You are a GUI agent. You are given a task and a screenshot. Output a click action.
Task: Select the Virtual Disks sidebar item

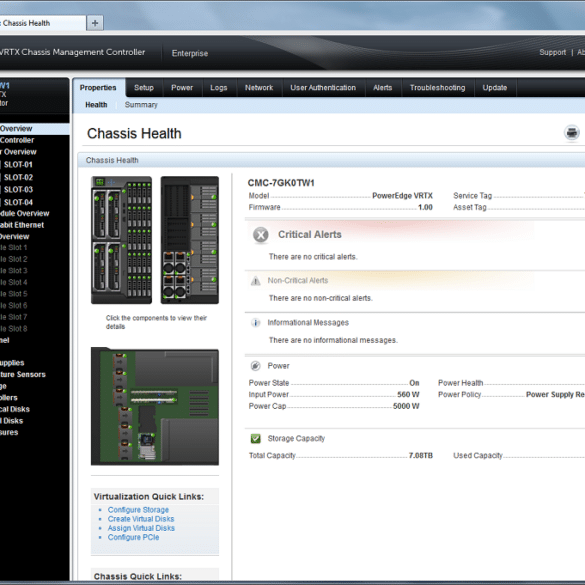click(x=11, y=420)
